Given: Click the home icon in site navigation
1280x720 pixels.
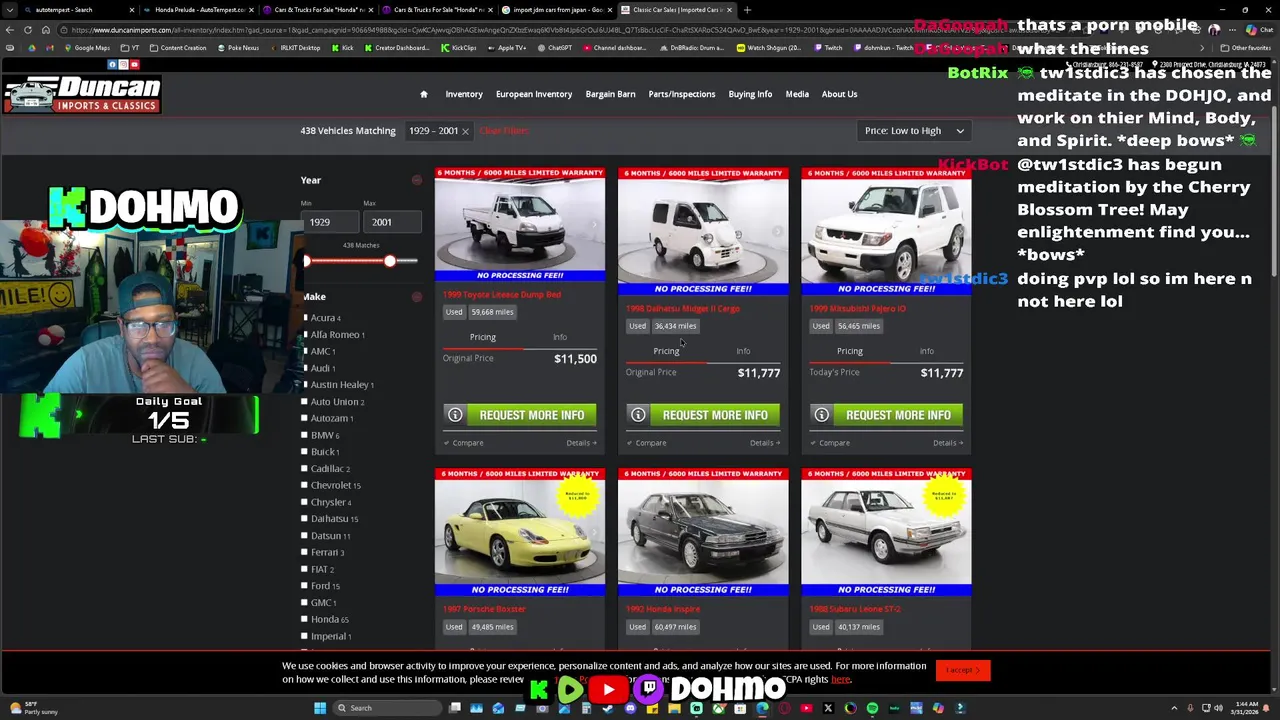Looking at the screenshot, I should pyautogui.click(x=423, y=94).
